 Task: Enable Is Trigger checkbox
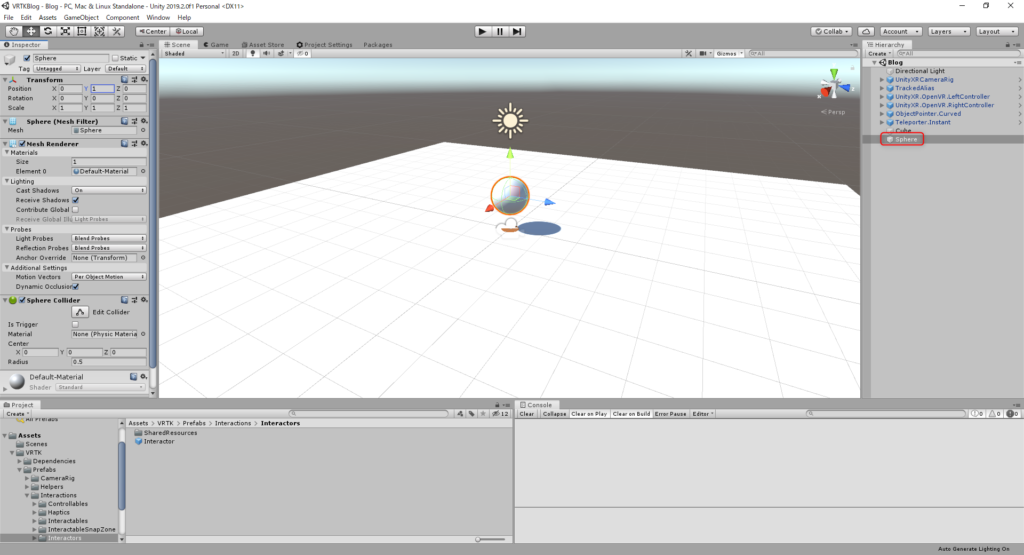tap(75, 324)
